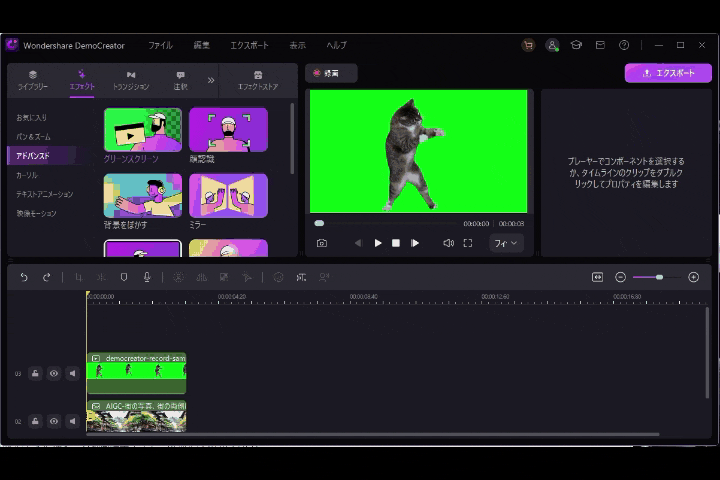Add a marker with the shield icon
The image size is (720, 480).
(124, 277)
